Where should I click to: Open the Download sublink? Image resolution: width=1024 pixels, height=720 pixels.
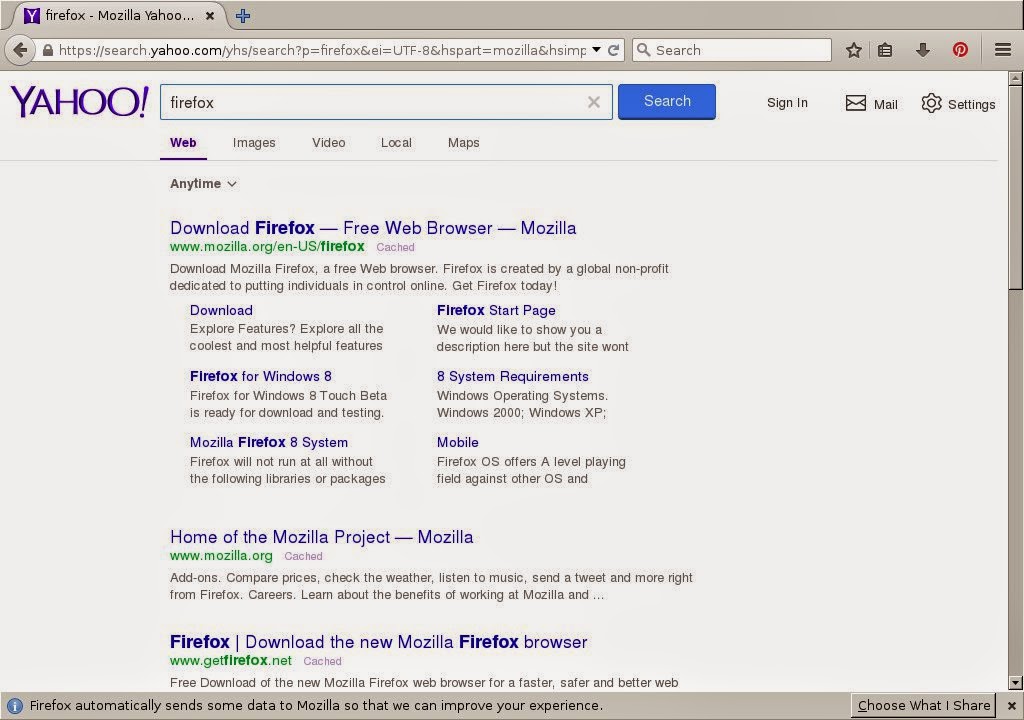(x=221, y=310)
